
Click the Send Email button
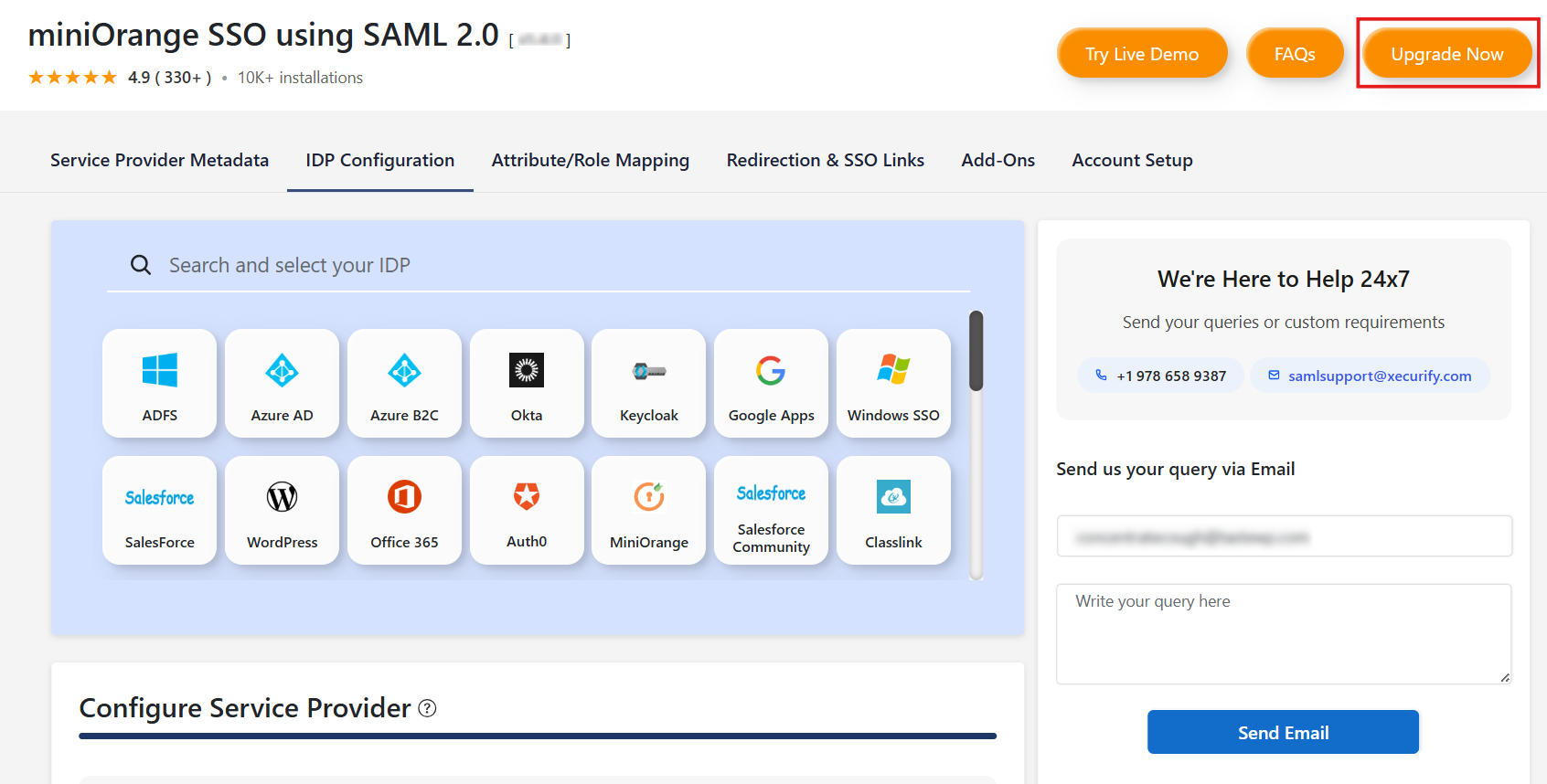coord(1283,733)
